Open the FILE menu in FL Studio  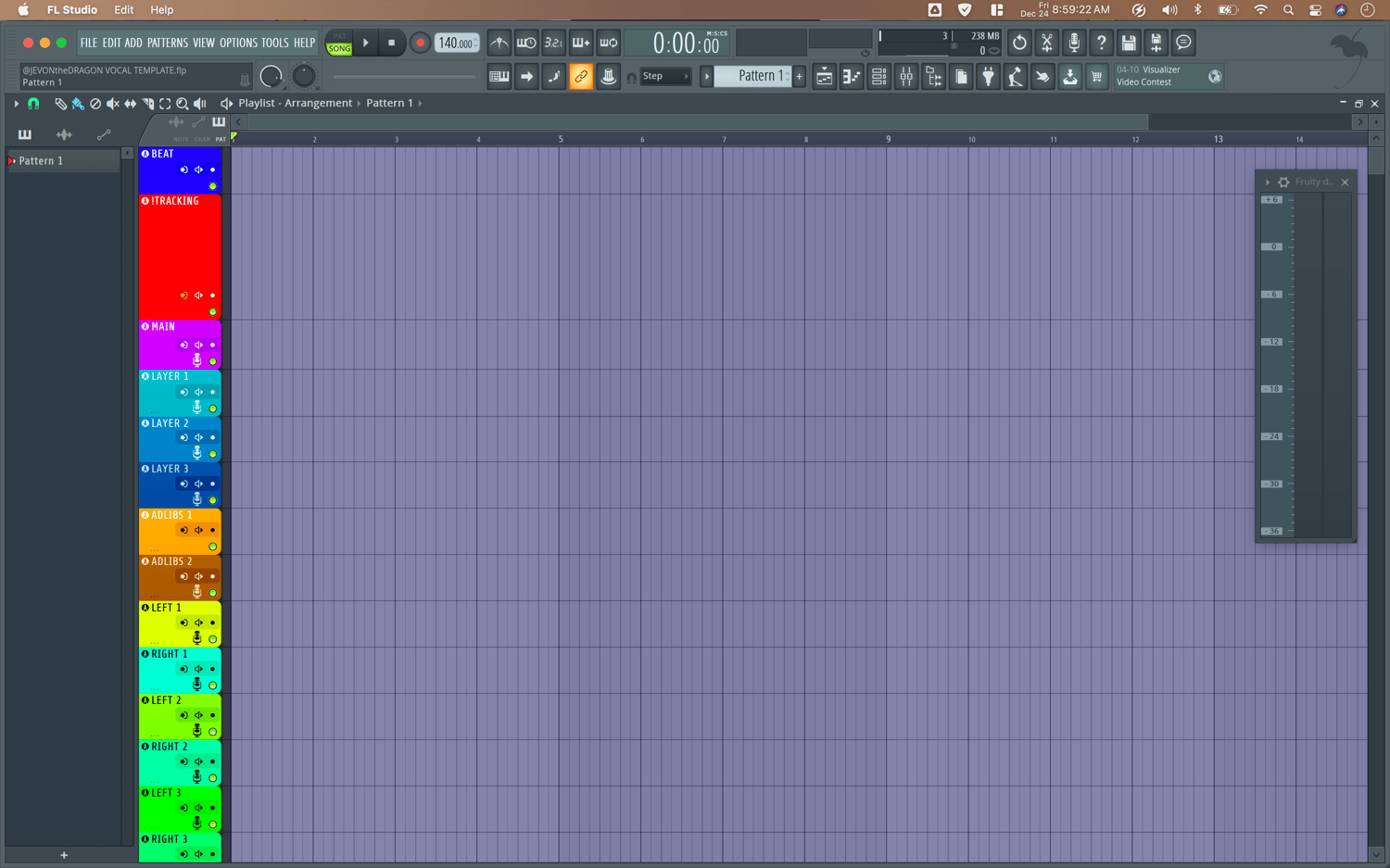[88, 43]
